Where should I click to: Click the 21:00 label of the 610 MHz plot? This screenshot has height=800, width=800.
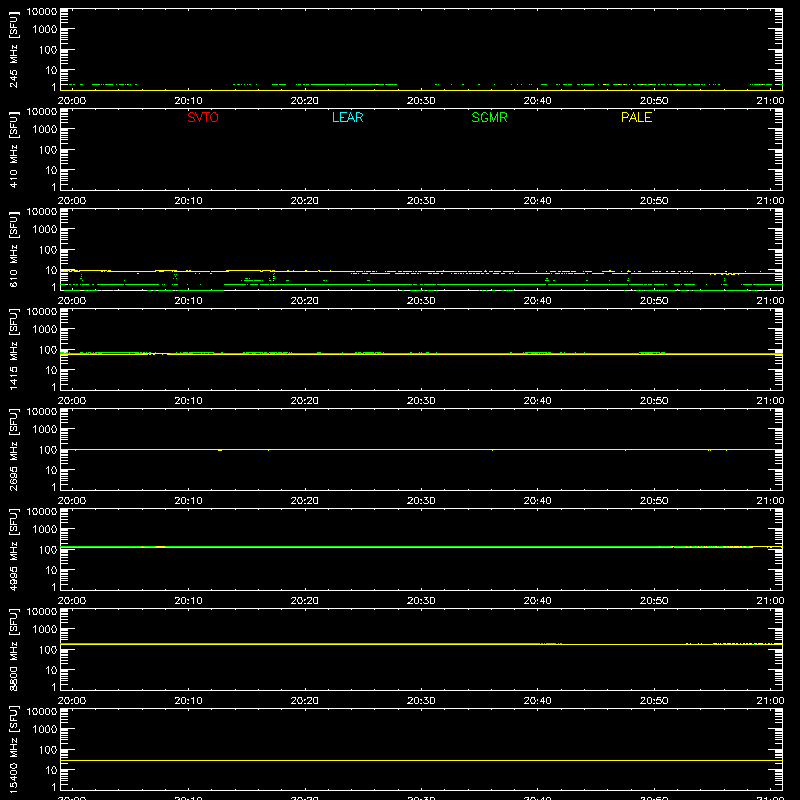(770, 301)
